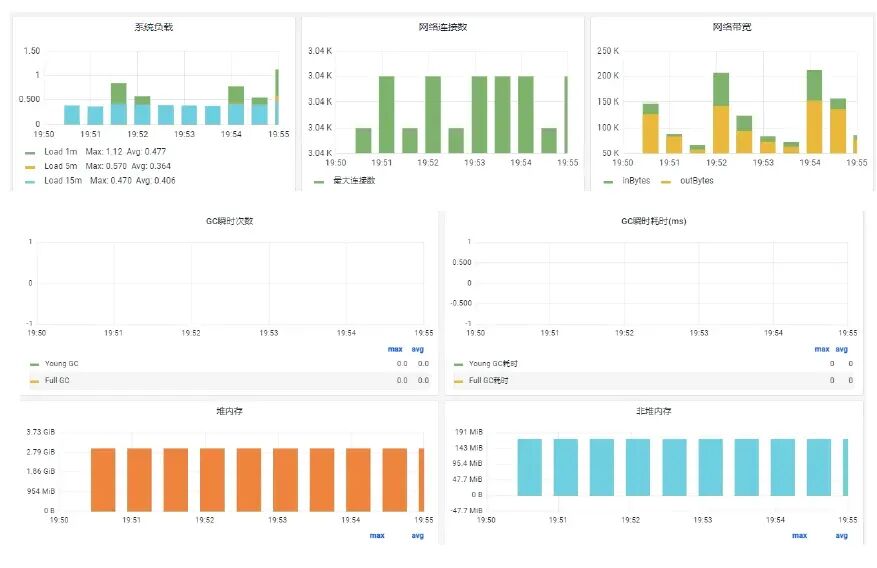This screenshot has height=568, width=877.
Task: Toggle the Load 1m series legend
Action: click(60, 152)
